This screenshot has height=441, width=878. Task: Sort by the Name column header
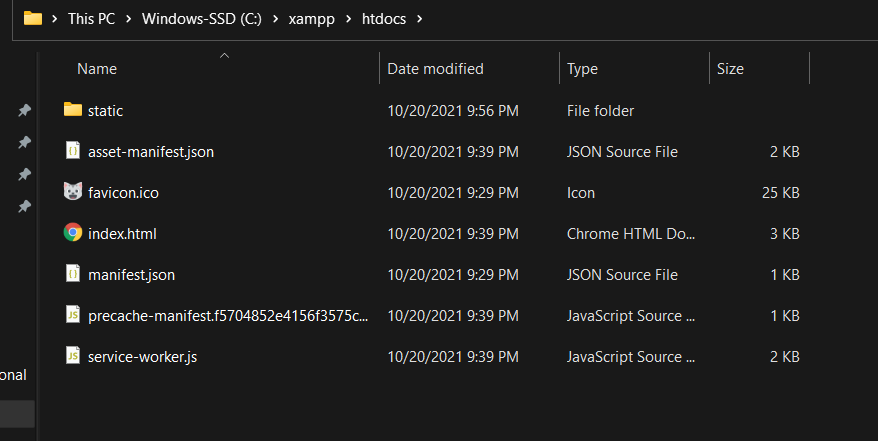pos(97,69)
